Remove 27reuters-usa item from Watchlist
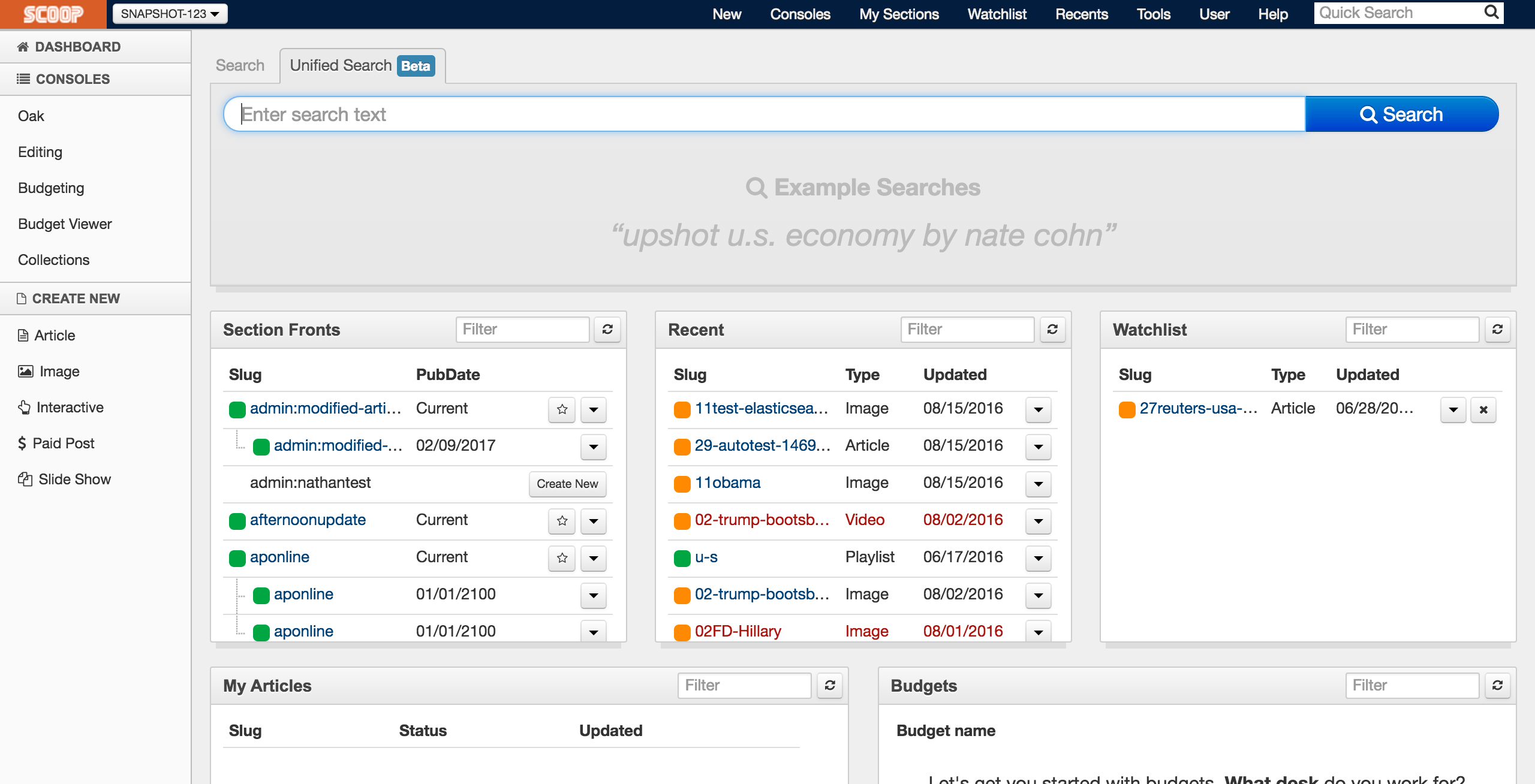The width and height of the screenshot is (1535, 784). click(1483, 410)
